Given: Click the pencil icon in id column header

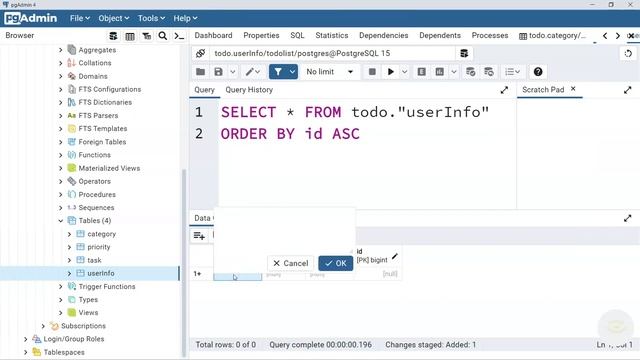Looking at the screenshot, I should point(395,256).
